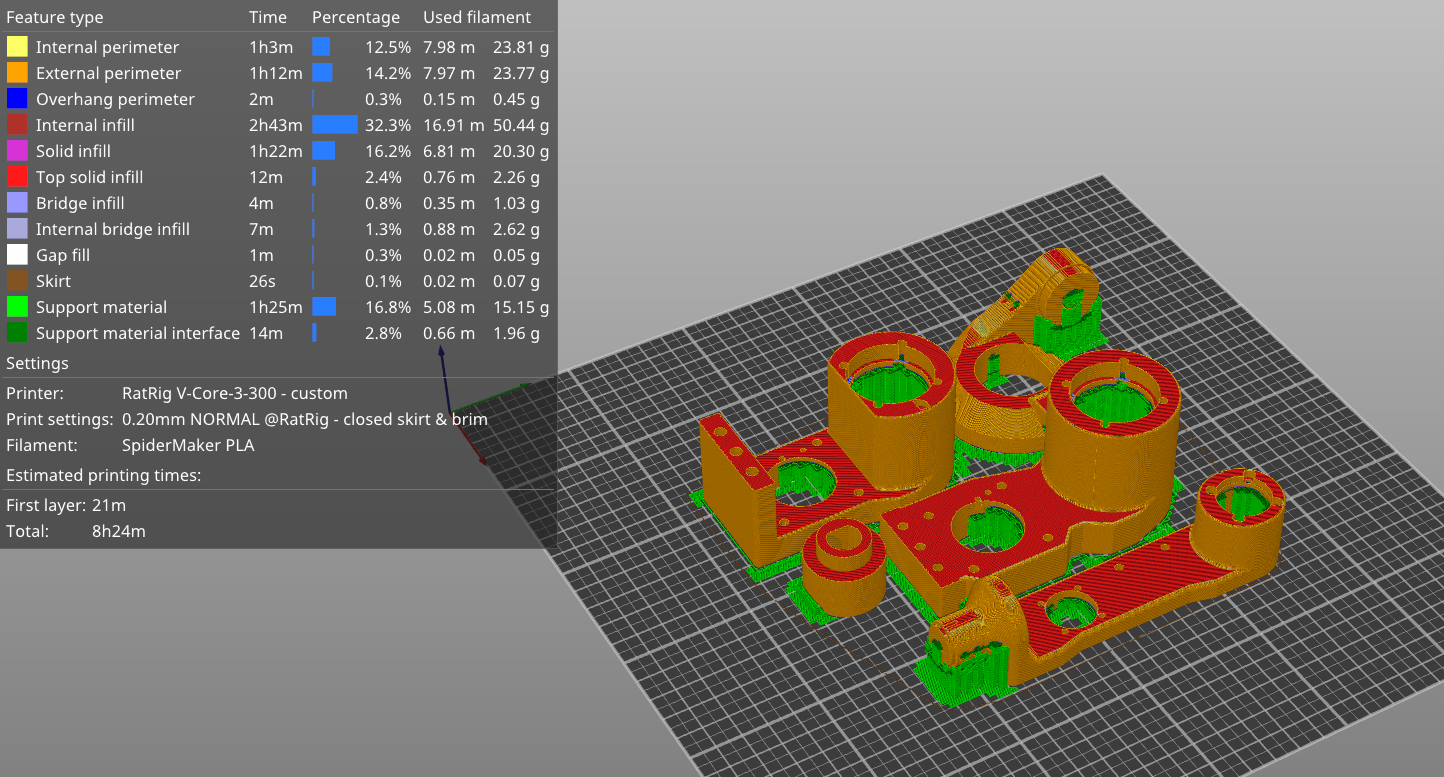Click the Time column header
Screen dimensions: 1444x777
tap(268, 17)
